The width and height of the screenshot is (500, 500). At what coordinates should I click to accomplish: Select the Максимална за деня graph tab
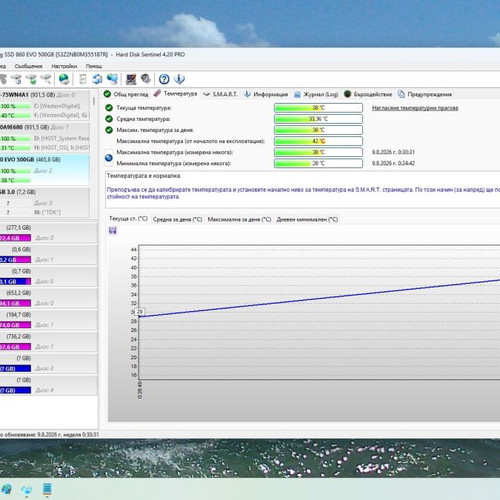[x=239, y=219]
